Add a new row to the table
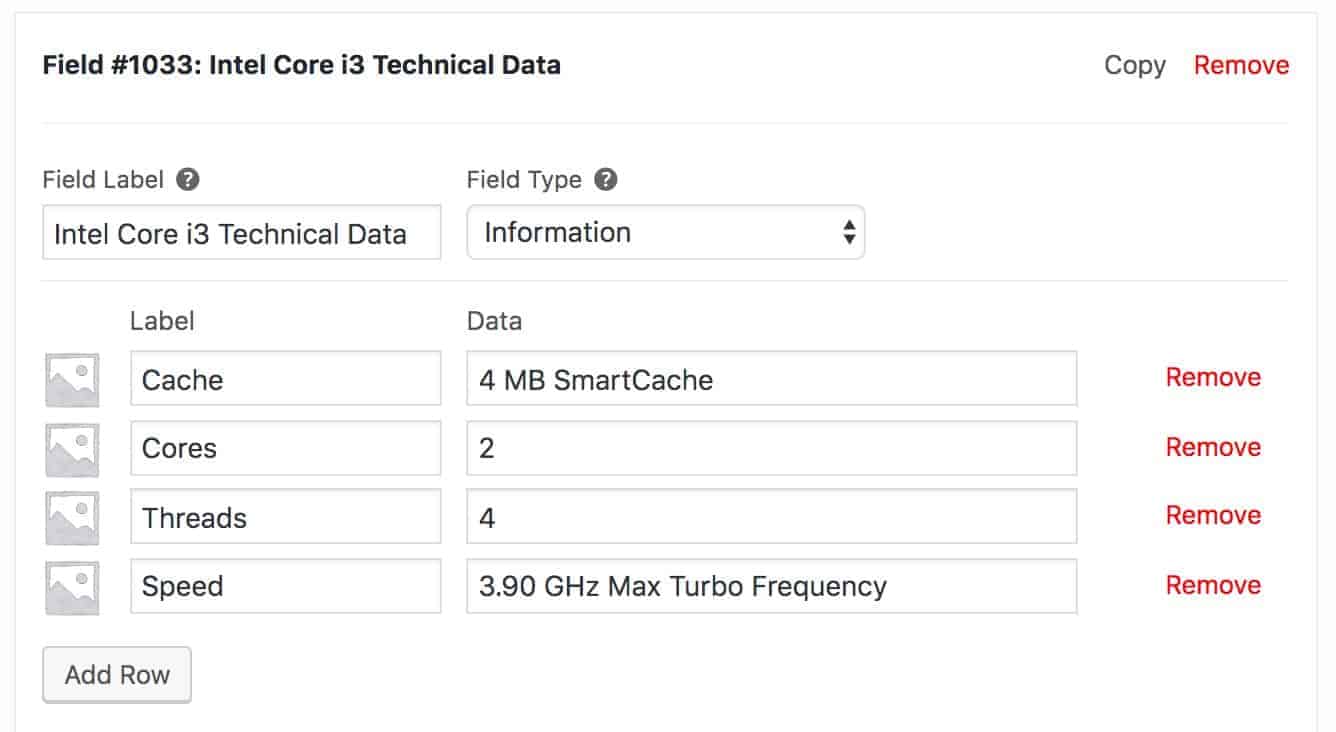Screen dimensions: 1336x732 [x=117, y=675]
